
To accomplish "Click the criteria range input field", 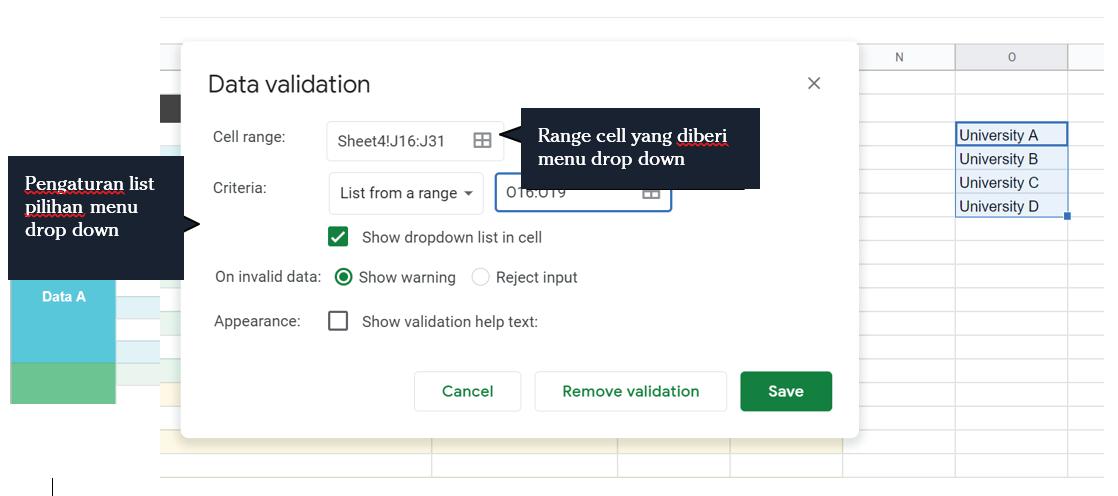I will (583, 193).
